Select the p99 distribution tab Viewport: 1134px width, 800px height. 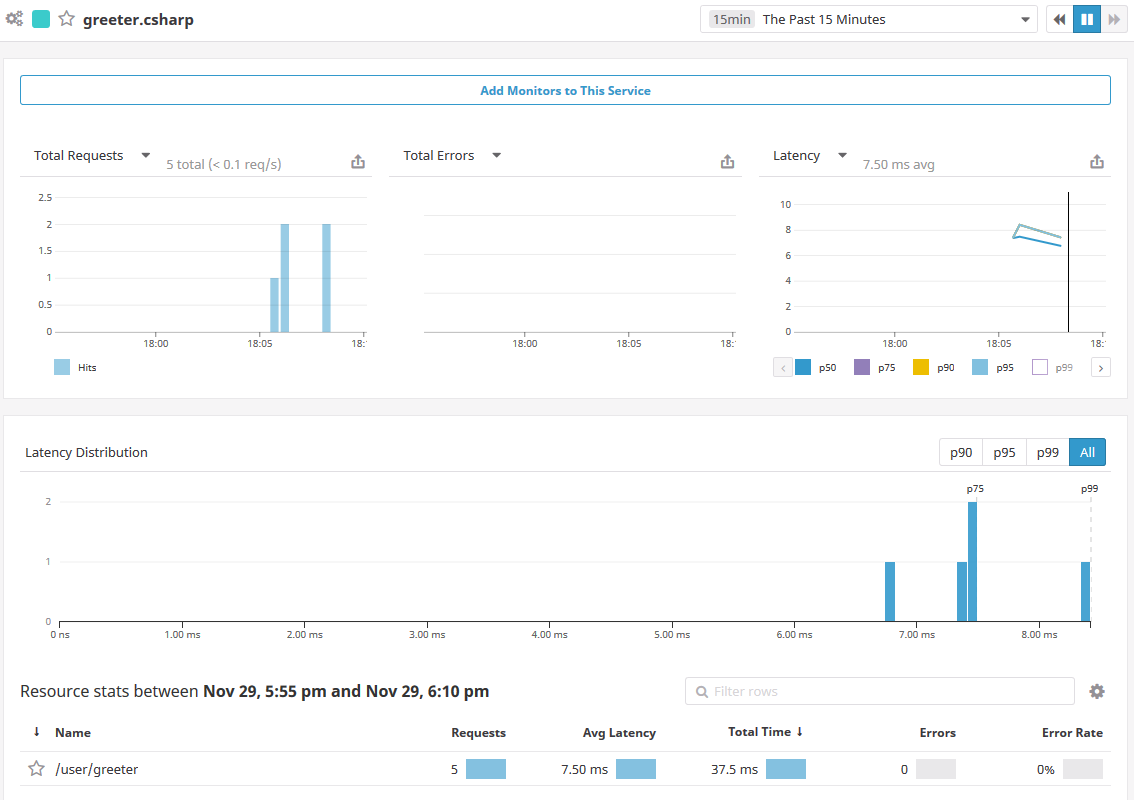click(1047, 452)
